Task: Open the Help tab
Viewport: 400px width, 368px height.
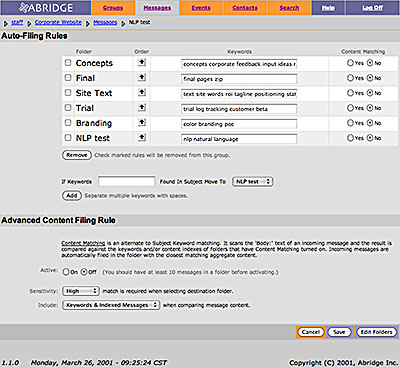Action: pos(328,8)
